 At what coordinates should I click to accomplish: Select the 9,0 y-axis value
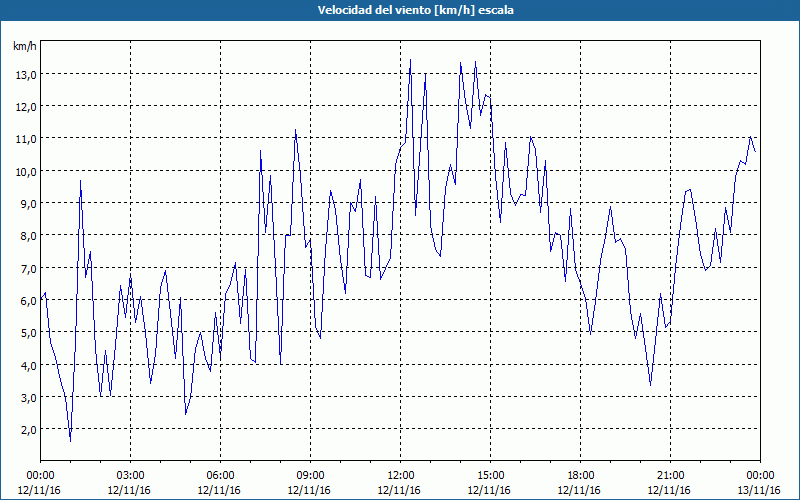pyautogui.click(x=29, y=204)
